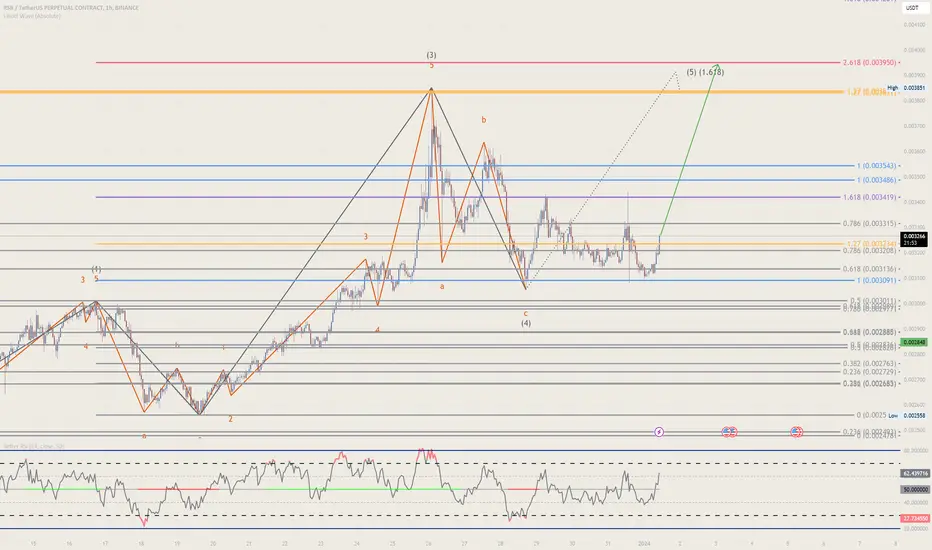Open the last US flag economic event icon
This screenshot has height=550, width=932.
coord(796,432)
